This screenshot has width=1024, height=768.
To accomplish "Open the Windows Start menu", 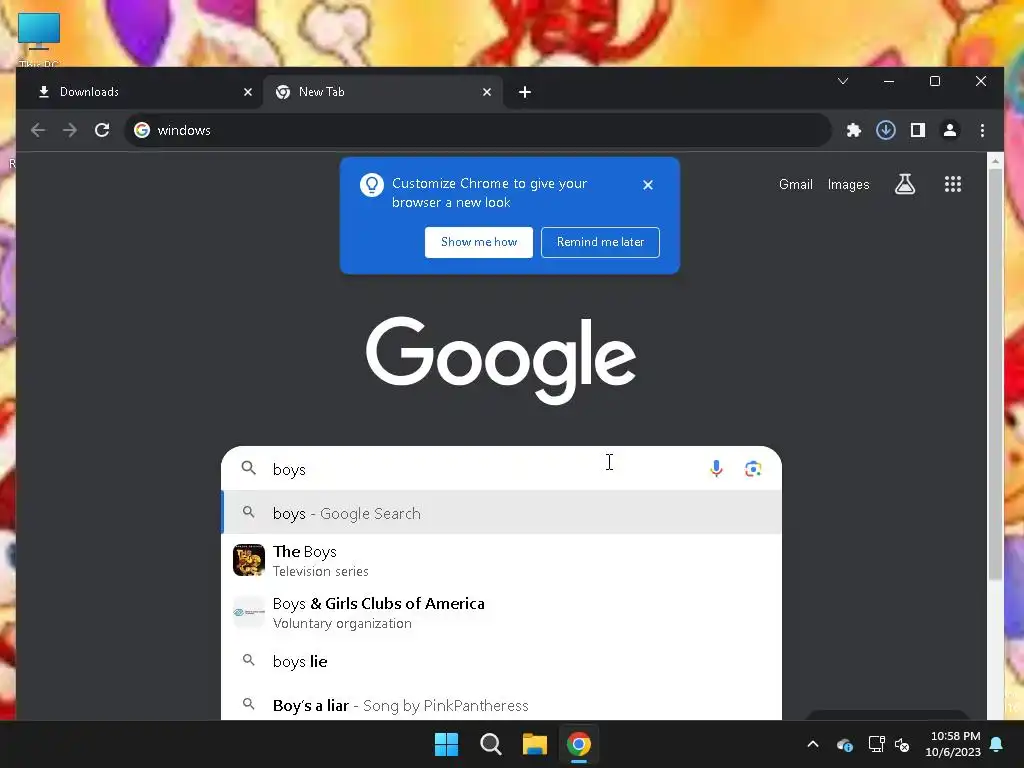I will (447, 744).
